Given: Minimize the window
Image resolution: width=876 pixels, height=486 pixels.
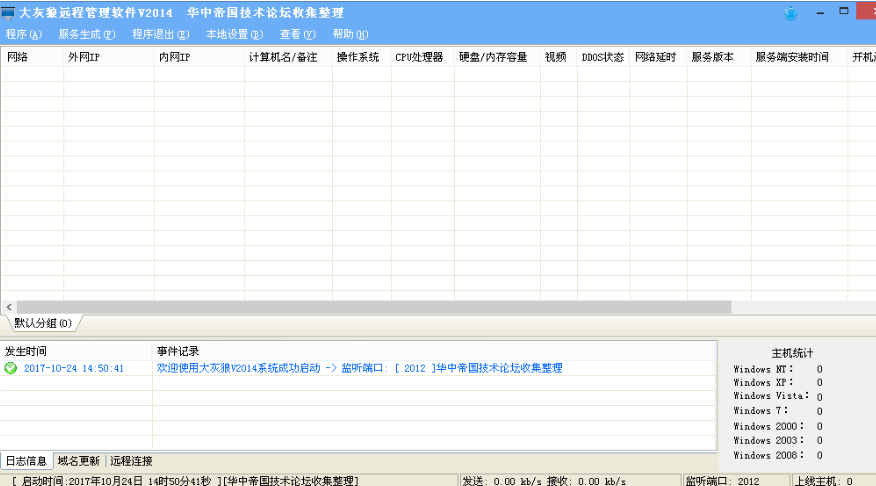Looking at the screenshot, I should [x=820, y=12].
